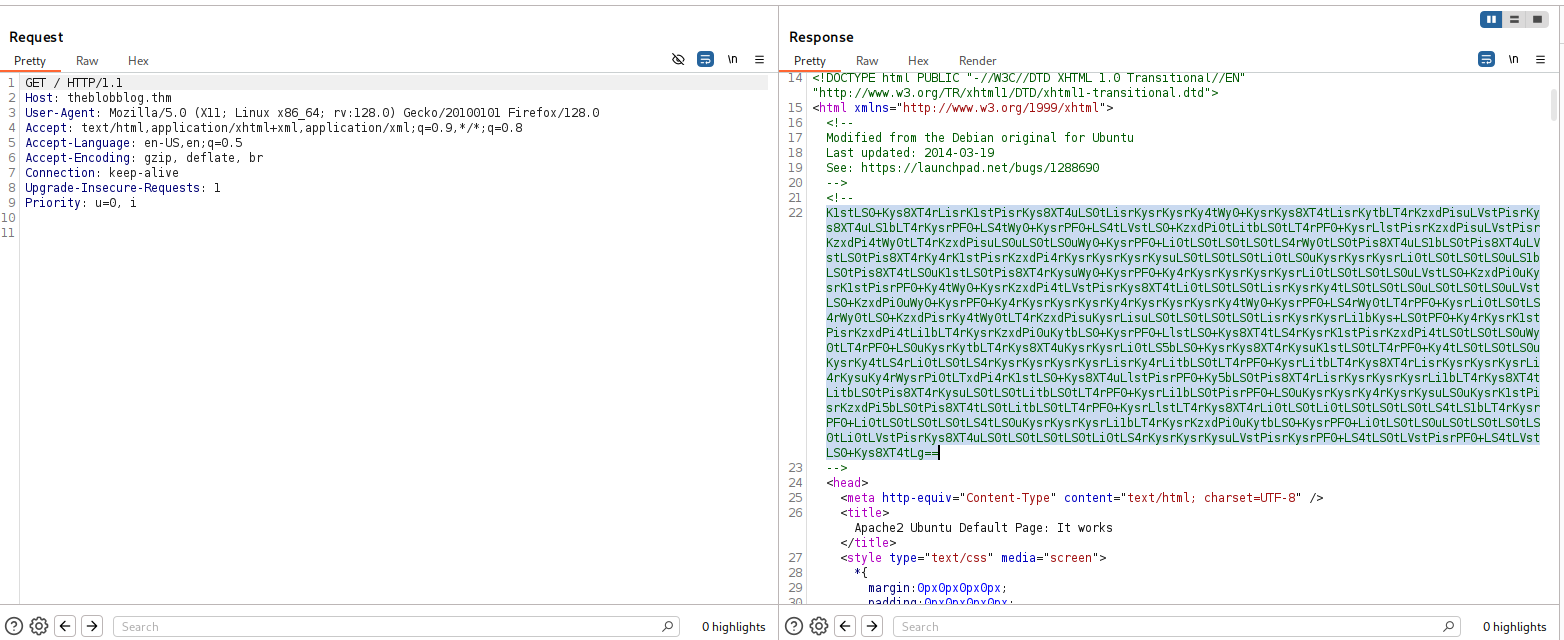Show non-printable characters (\n) in Request panel
The image size is (1564, 640).
[x=733, y=60]
